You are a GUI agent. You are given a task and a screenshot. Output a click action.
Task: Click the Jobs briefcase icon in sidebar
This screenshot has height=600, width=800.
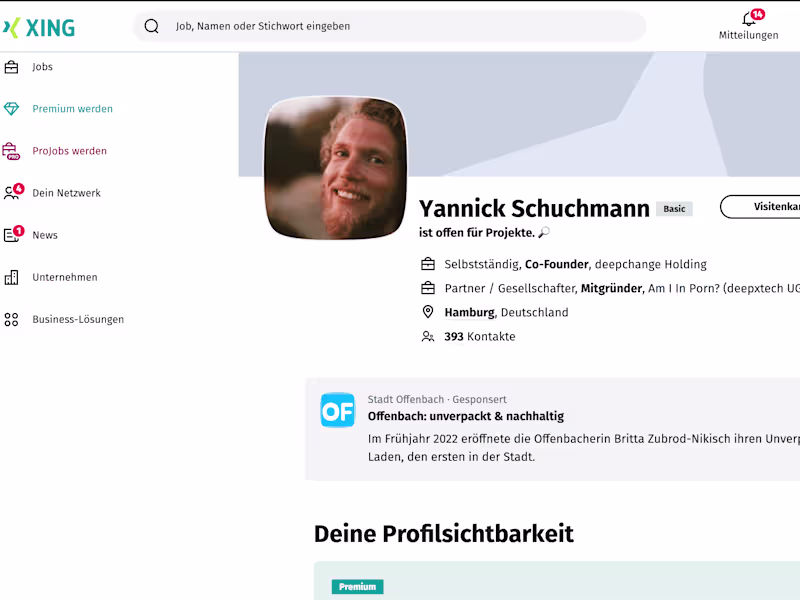[12, 67]
